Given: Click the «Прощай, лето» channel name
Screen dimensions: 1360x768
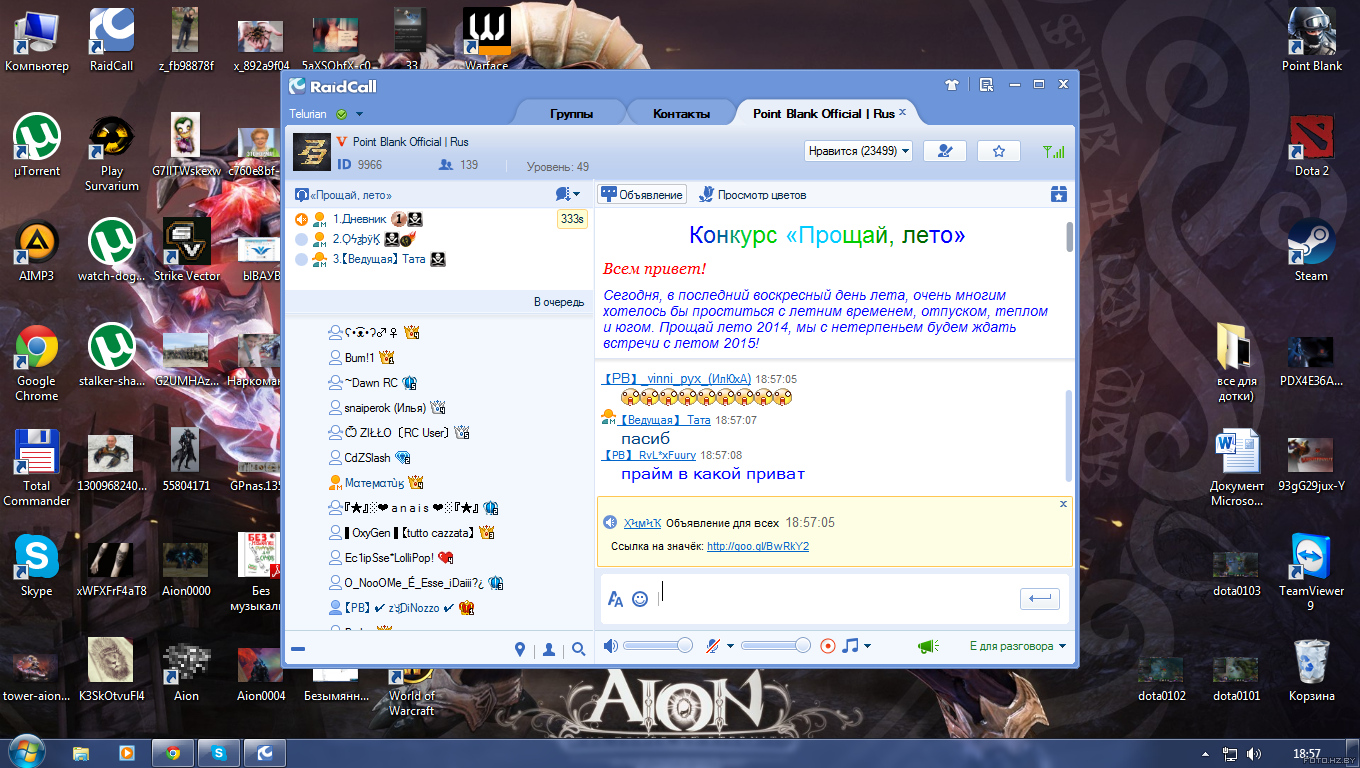Looking at the screenshot, I should (351, 195).
